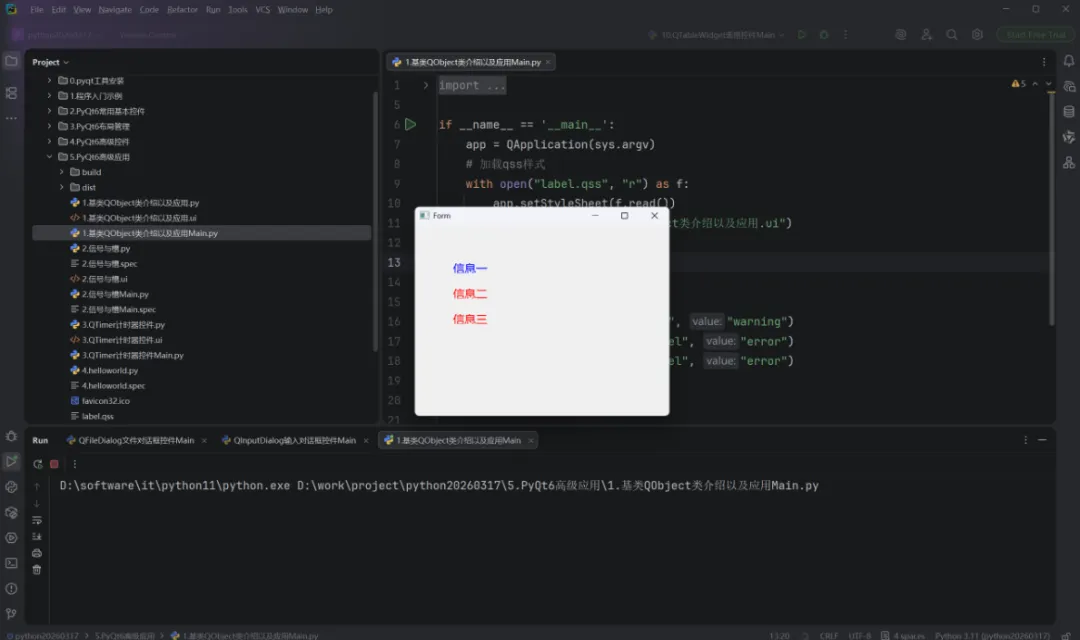Open Notifications bell icon
Viewport: 1080px width, 640px height.
(1068, 61)
